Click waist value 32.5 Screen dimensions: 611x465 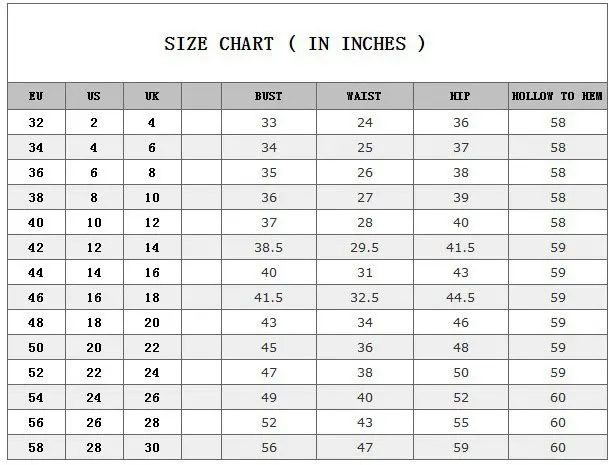tap(364, 297)
